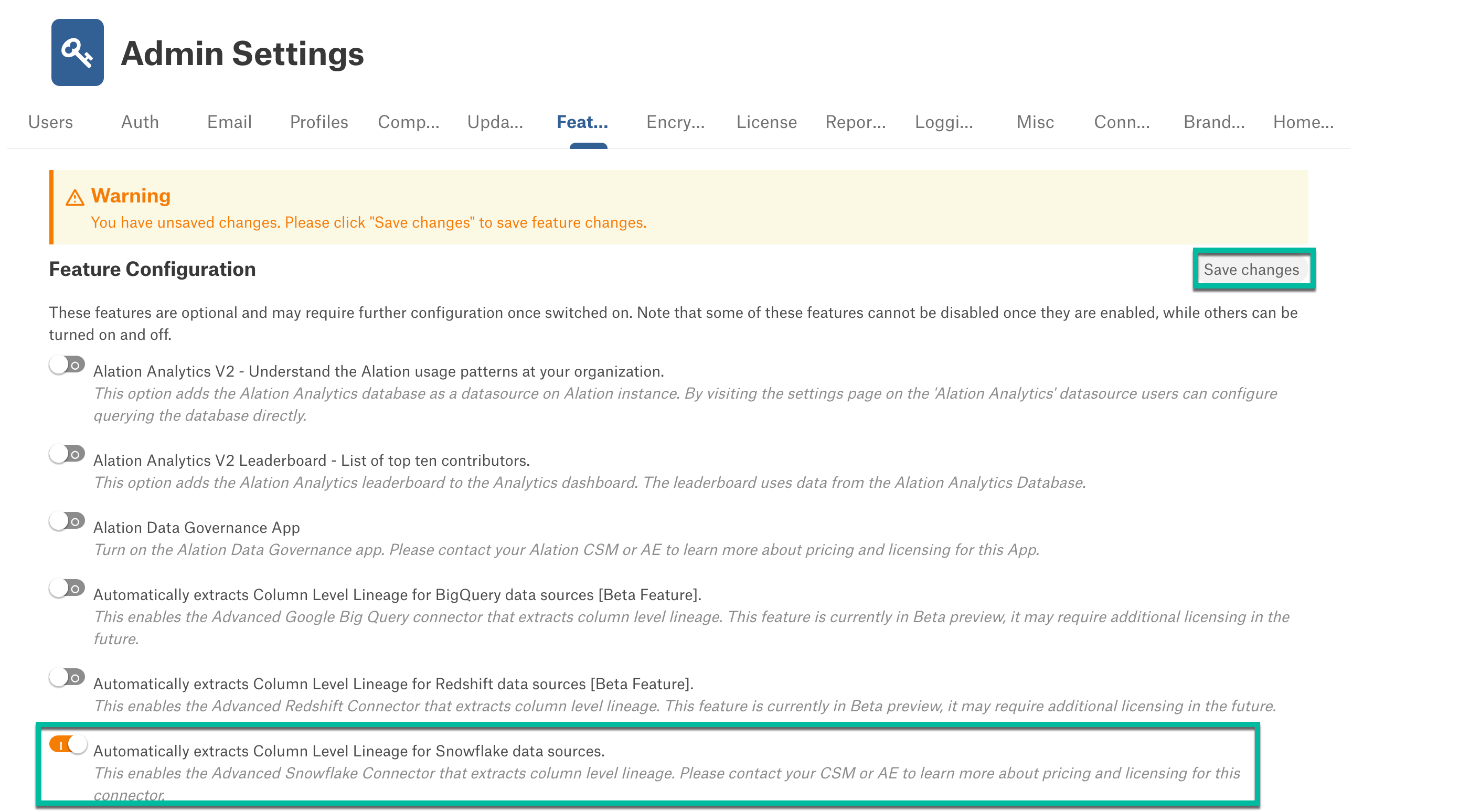The image size is (1470, 812).
Task: Go to the Profiles tab
Action: 319,122
